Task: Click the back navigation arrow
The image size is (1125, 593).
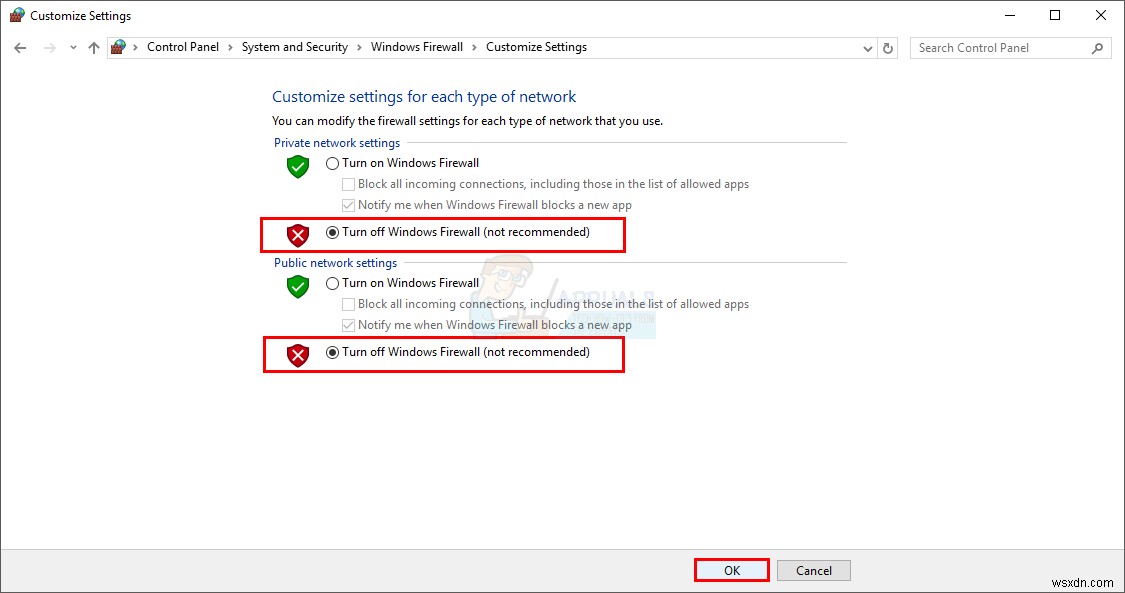Action: tap(20, 47)
